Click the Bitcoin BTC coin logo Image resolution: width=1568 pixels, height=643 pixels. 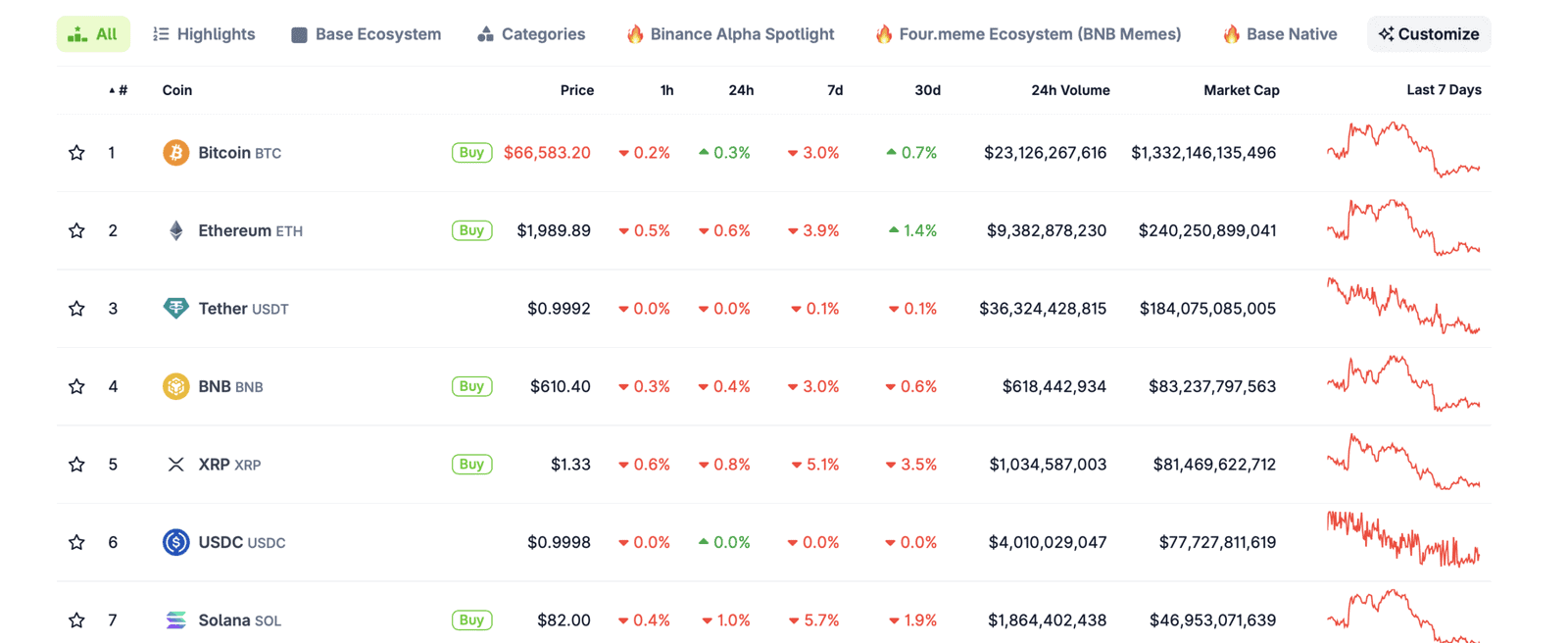pos(176,152)
